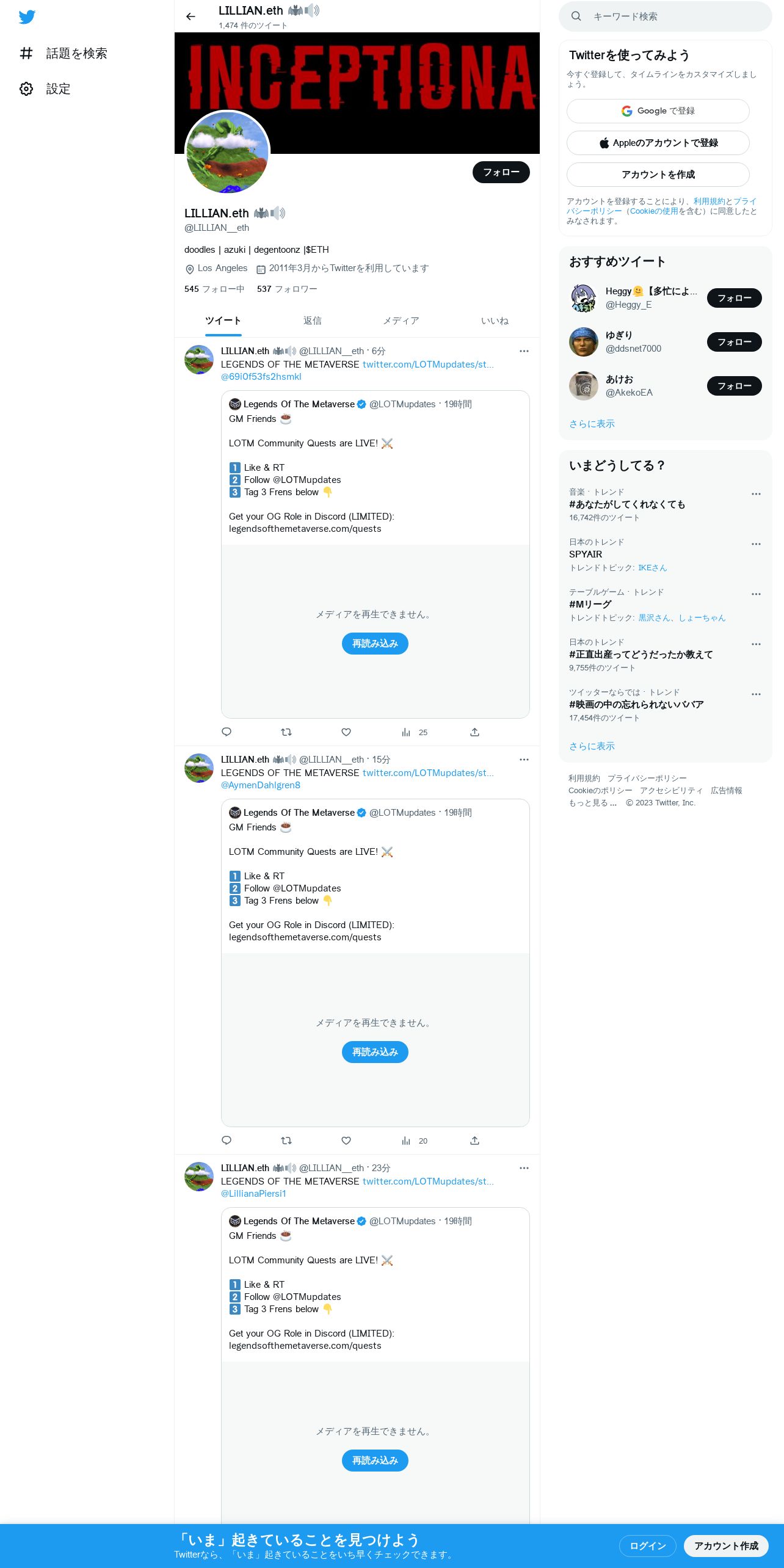
Task: Click the reply icon on first tweet
Action: (x=227, y=732)
